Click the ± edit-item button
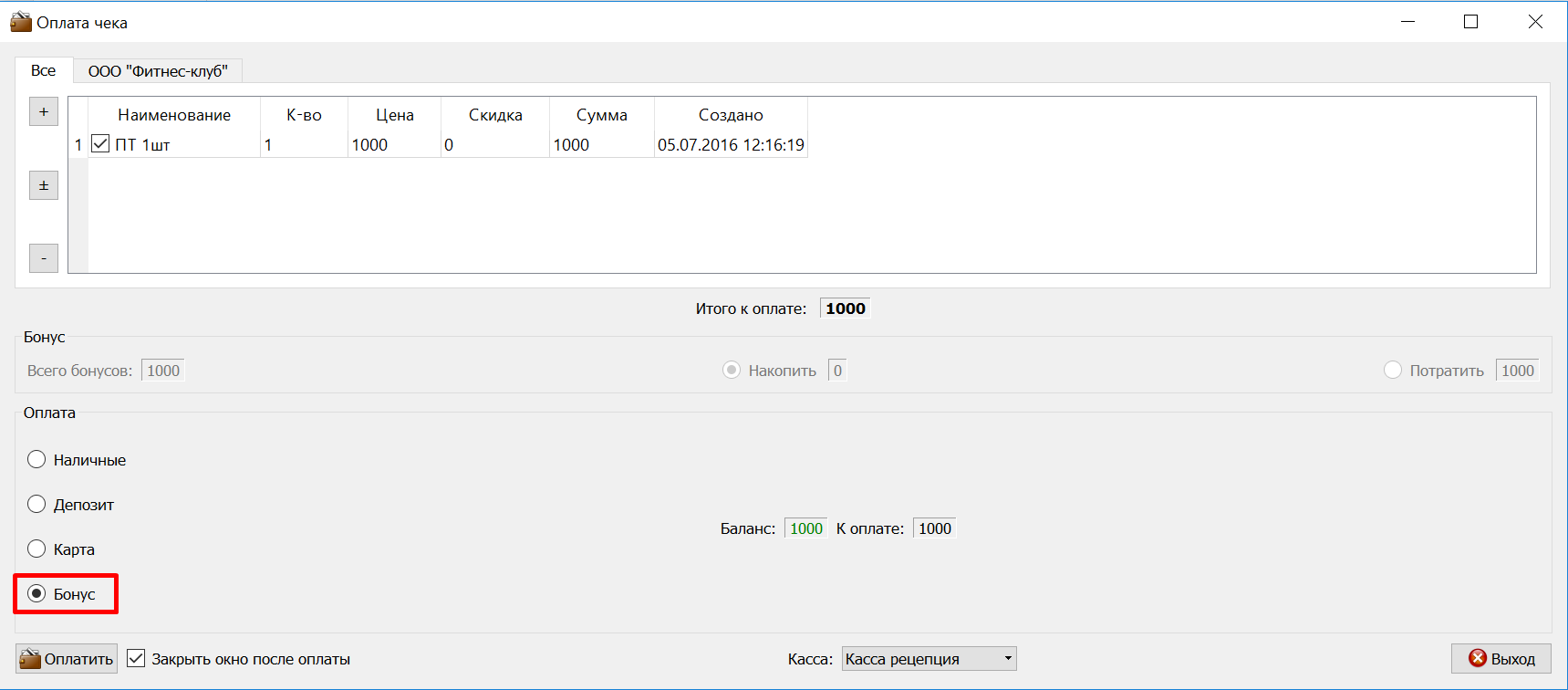1568x690 pixels. click(44, 185)
